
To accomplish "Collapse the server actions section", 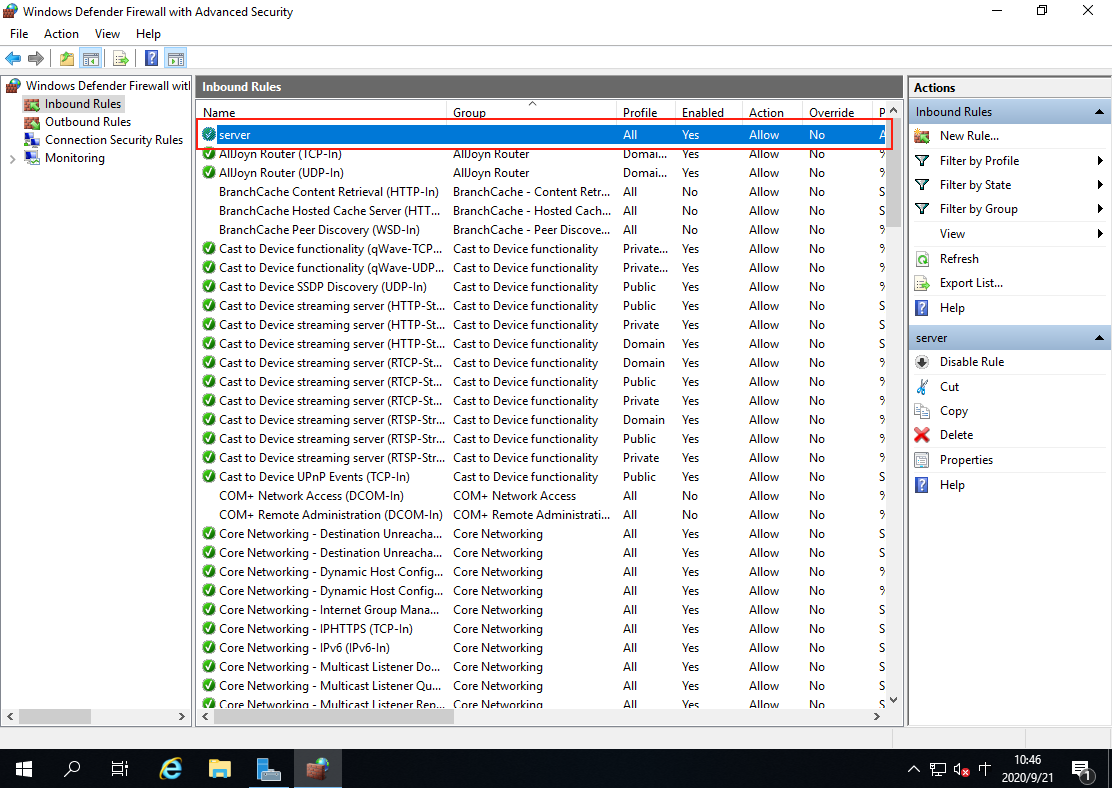I will (x=1099, y=338).
